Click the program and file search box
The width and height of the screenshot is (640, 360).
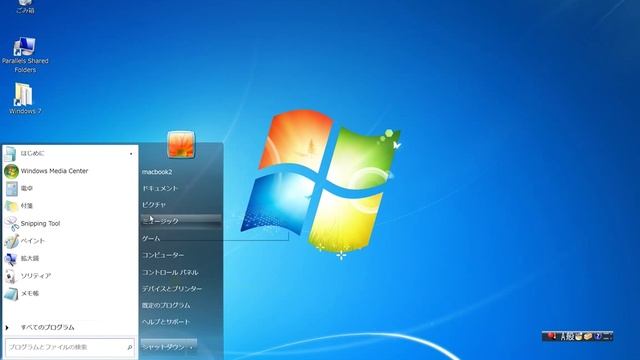coord(70,347)
